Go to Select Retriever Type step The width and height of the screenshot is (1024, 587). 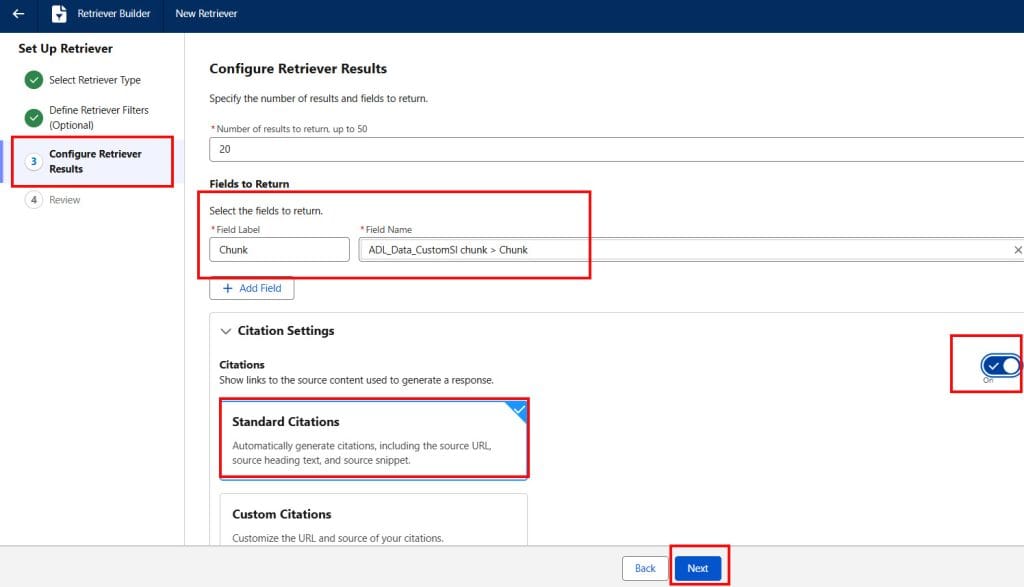(x=95, y=80)
